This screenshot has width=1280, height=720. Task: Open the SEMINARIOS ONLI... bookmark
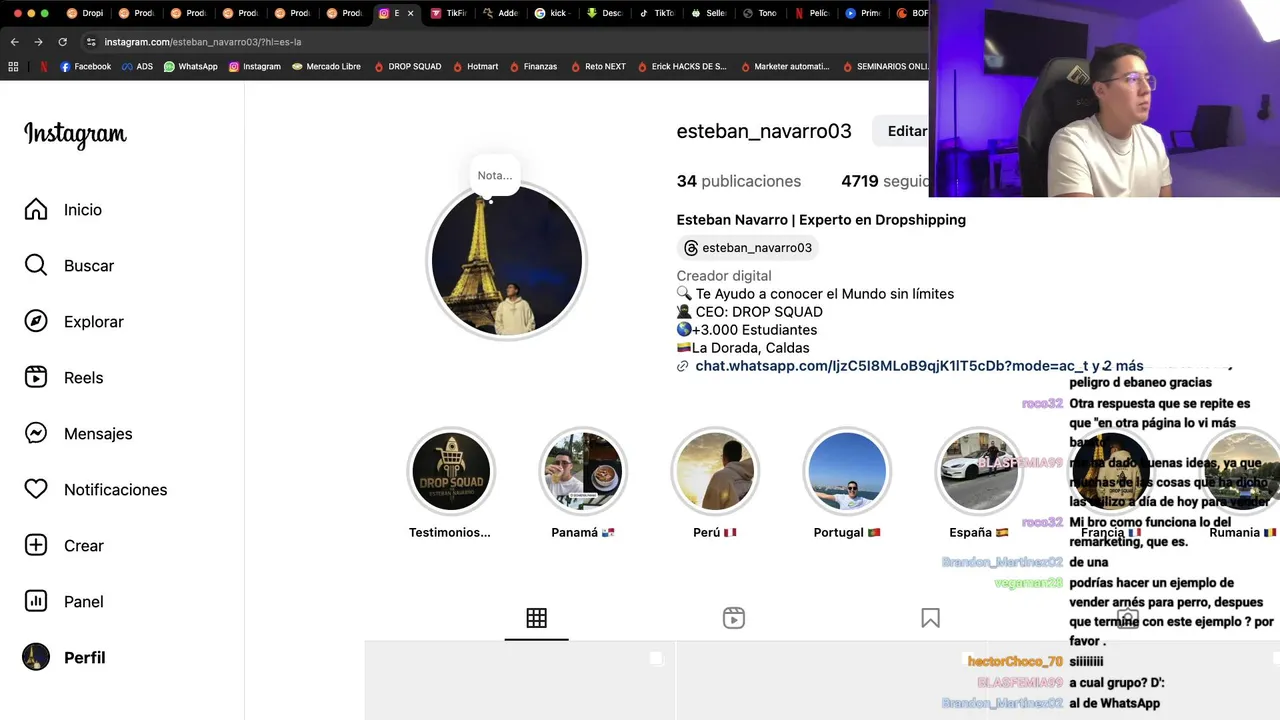885,67
